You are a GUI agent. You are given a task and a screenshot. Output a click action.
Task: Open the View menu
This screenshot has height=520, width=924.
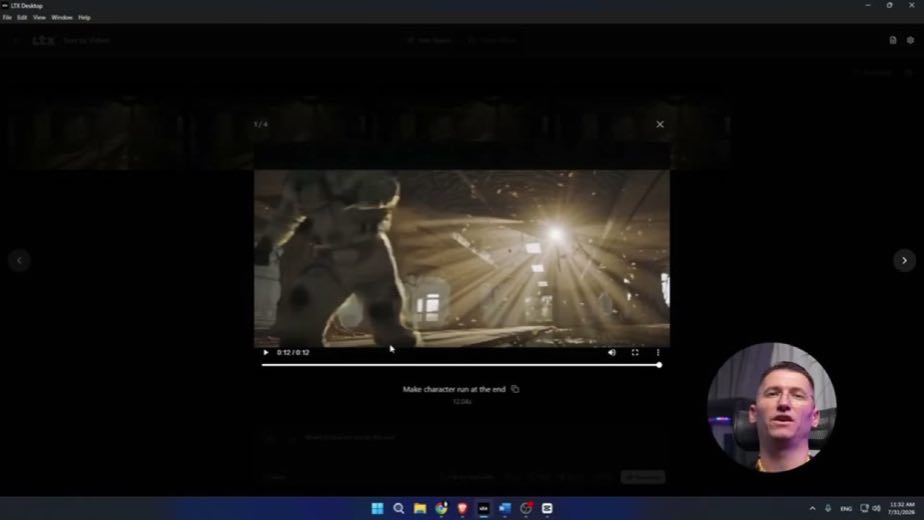[39, 18]
